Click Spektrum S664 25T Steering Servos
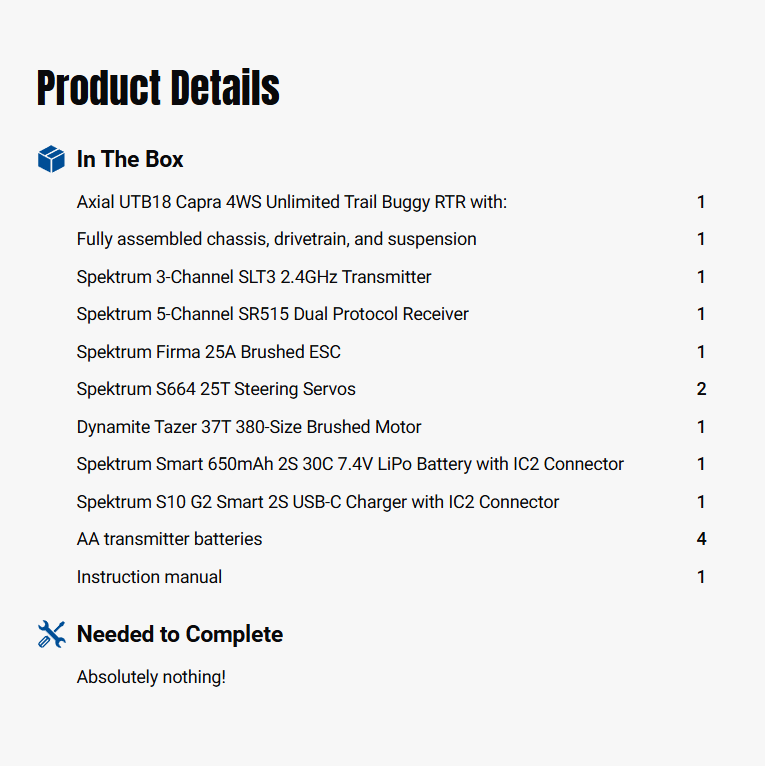Image resolution: width=765 pixels, height=766 pixels. point(216,389)
